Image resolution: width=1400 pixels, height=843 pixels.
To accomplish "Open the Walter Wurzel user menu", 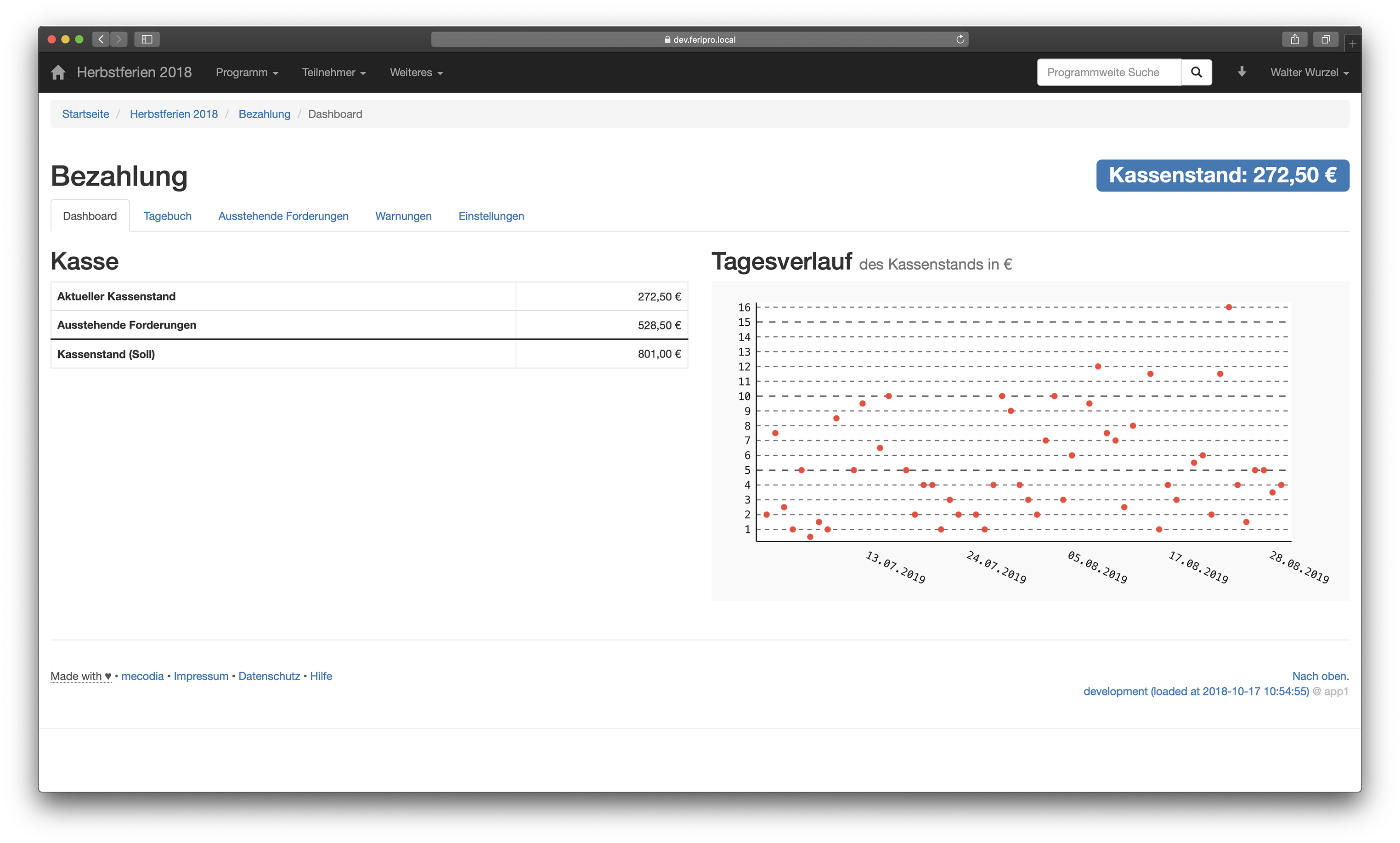I will 1309,73.
